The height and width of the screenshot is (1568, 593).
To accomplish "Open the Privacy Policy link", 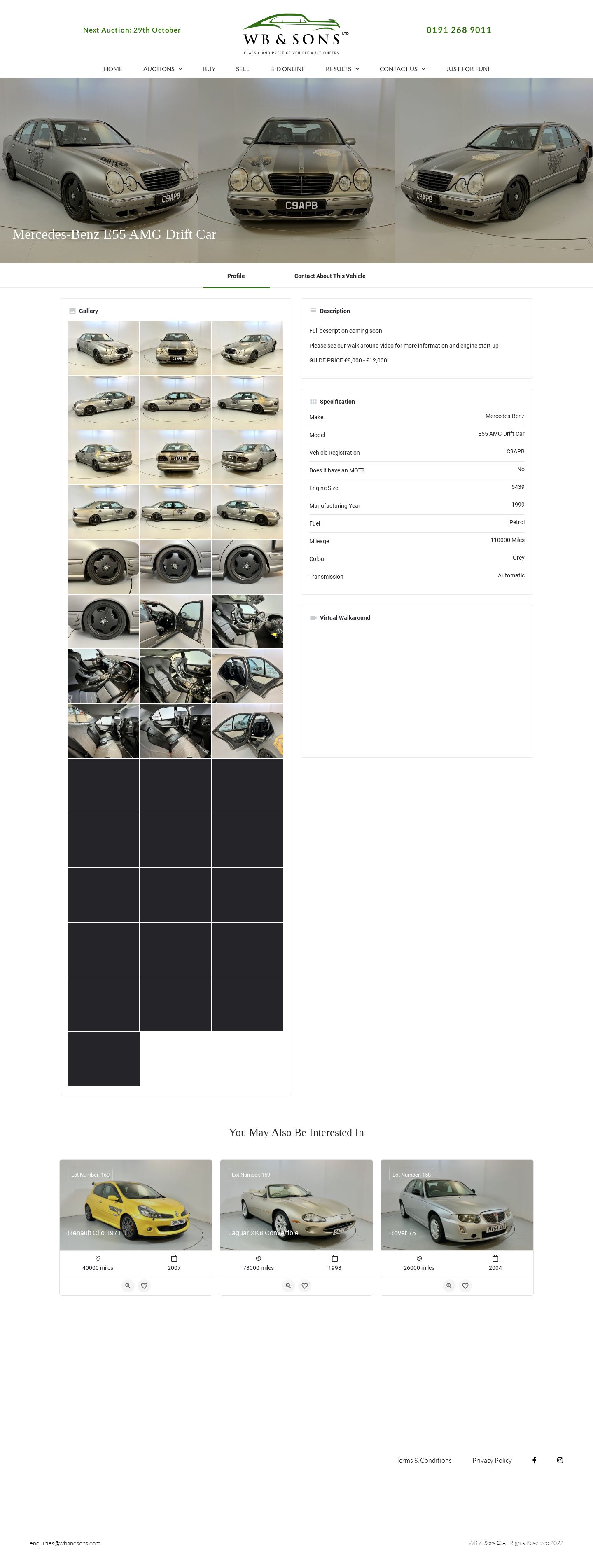I will pos(492,1460).
